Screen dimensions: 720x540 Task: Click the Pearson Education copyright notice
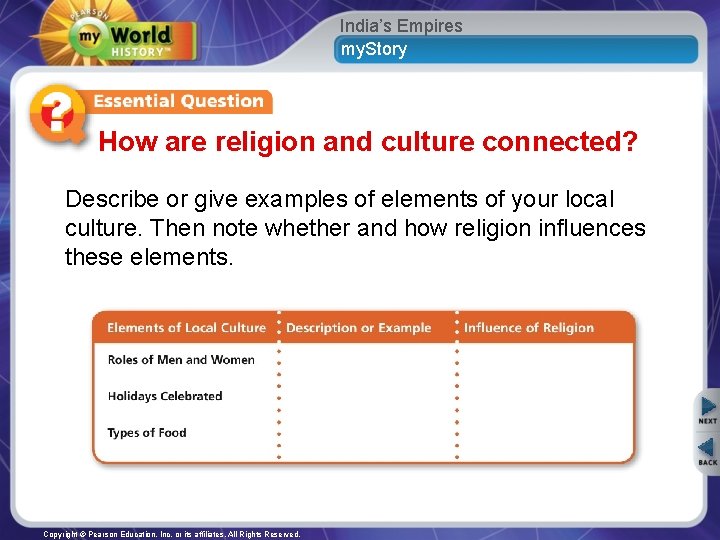pos(172,534)
